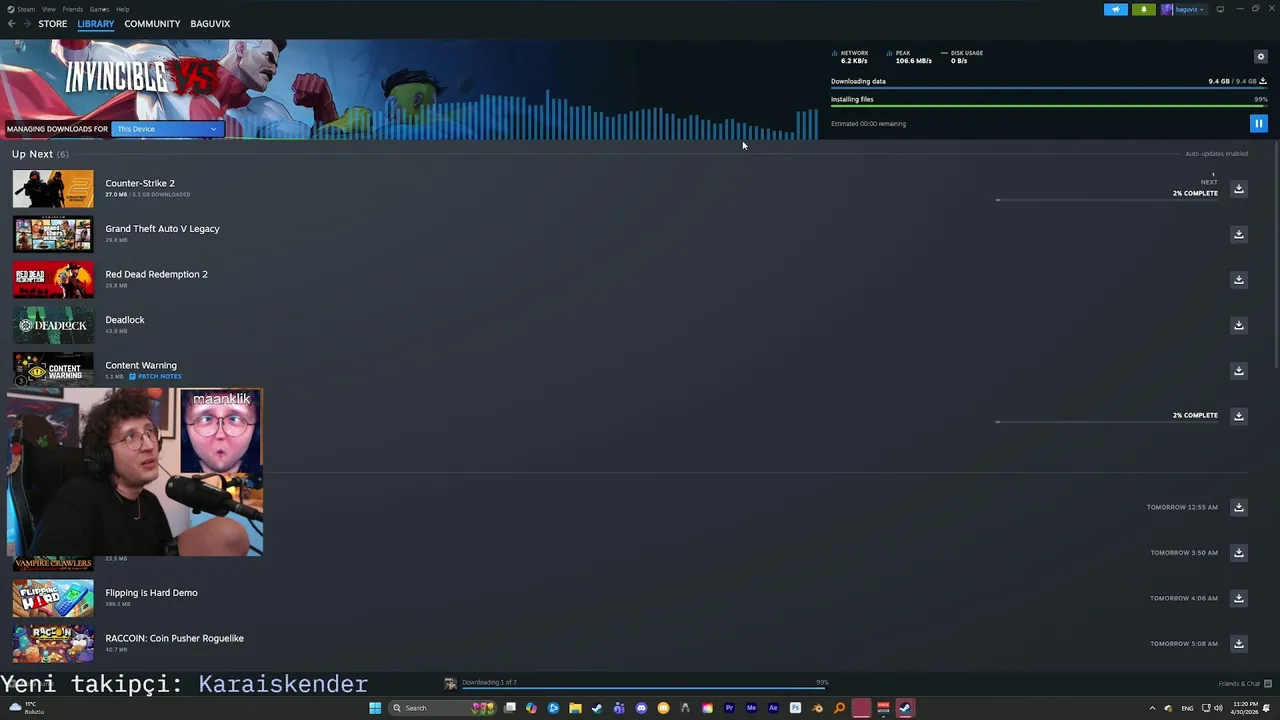
Task: Open Premiere Pro from the taskbar
Action: pos(729,708)
